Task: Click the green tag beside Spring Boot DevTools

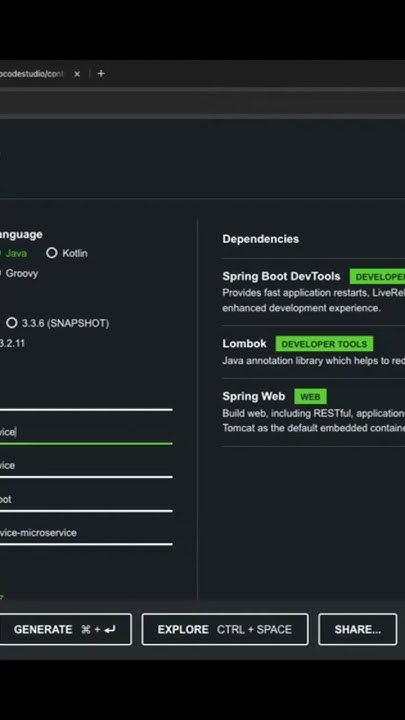Action: (377, 277)
